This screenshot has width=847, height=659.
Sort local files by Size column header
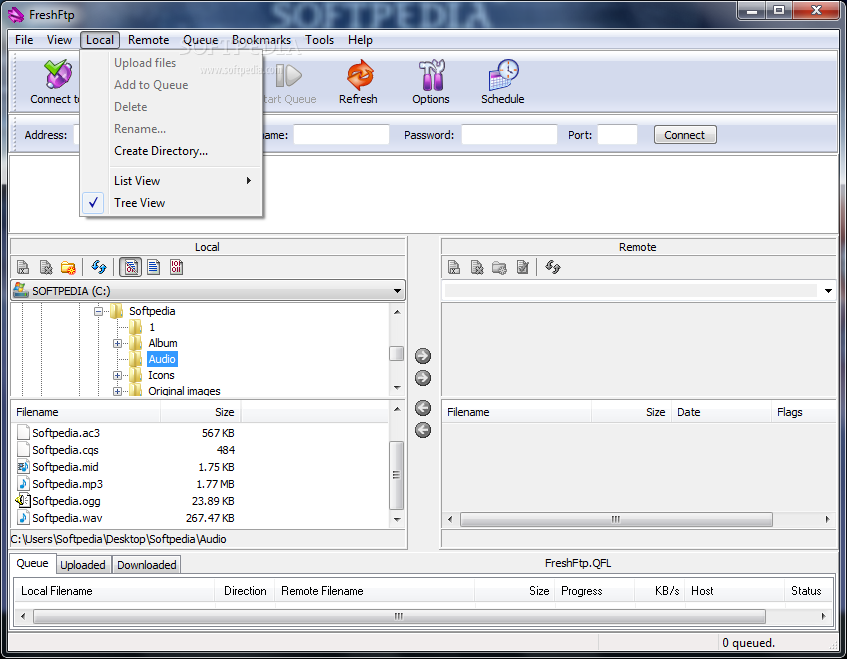[201, 412]
